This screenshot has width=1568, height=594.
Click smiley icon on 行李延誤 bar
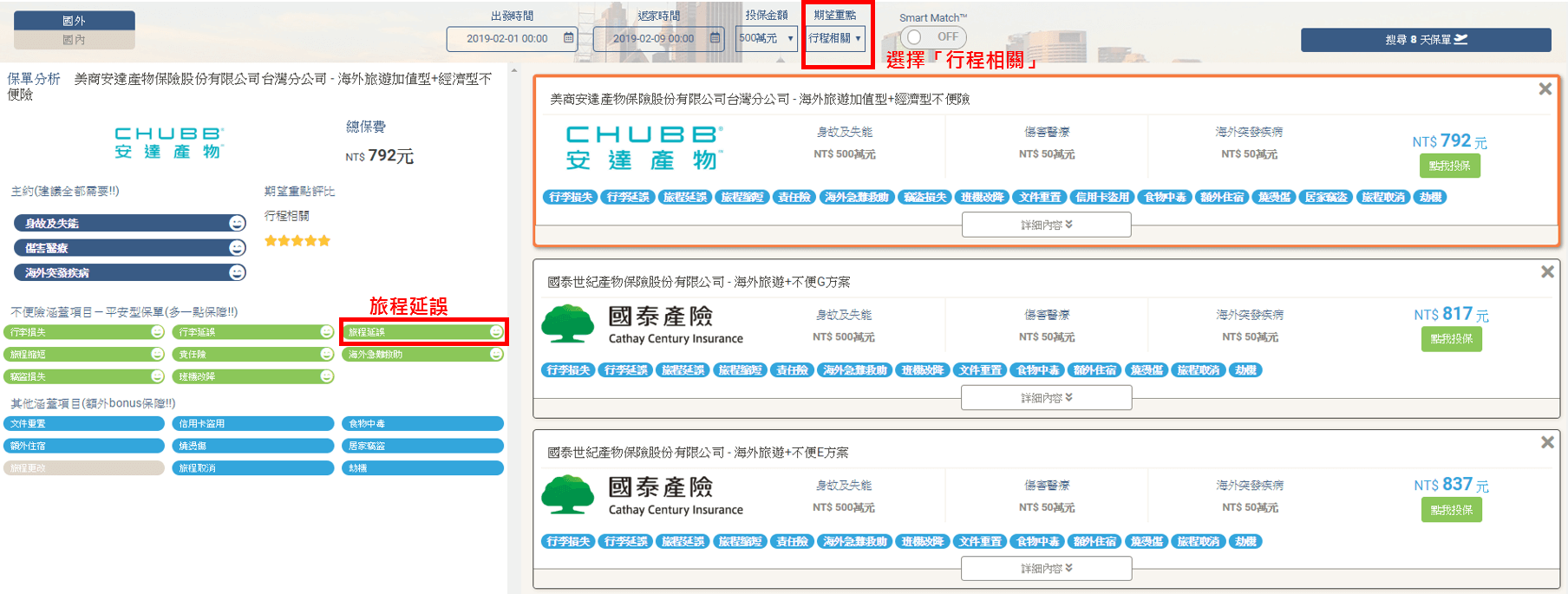pos(326,332)
